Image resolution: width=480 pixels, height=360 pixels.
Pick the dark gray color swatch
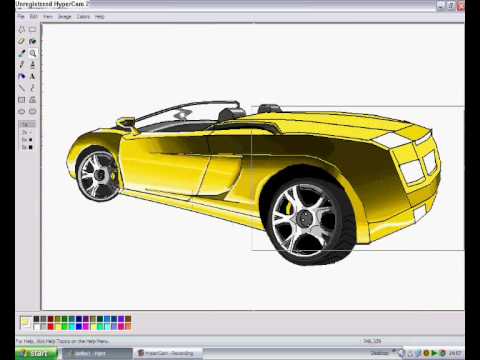point(43,319)
